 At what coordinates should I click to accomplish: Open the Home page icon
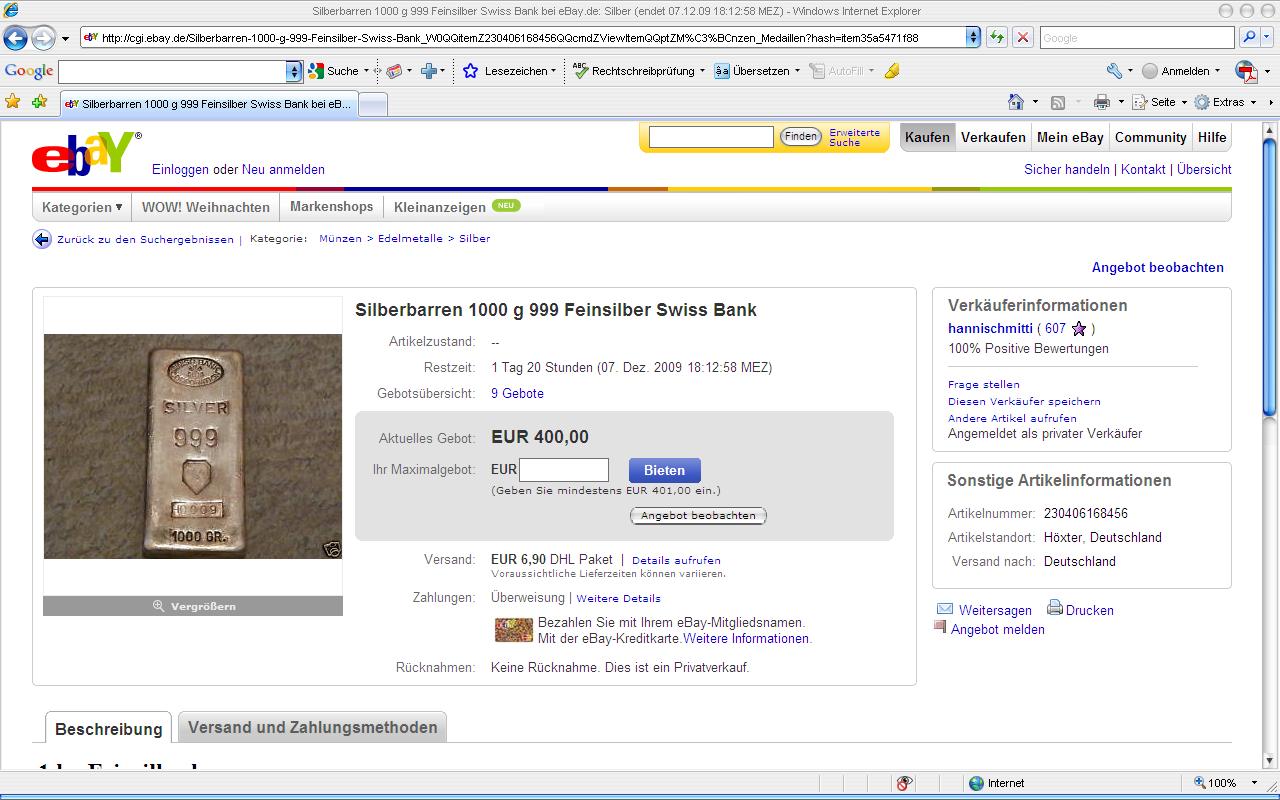click(x=1016, y=102)
